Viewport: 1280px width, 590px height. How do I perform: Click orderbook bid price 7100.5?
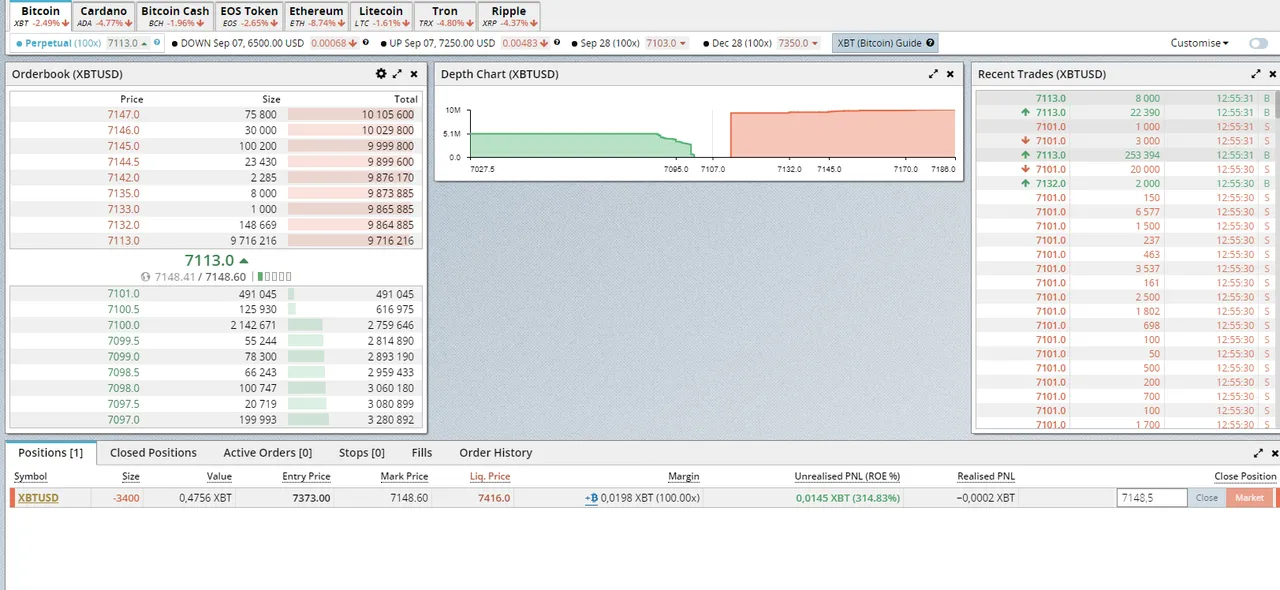123,309
